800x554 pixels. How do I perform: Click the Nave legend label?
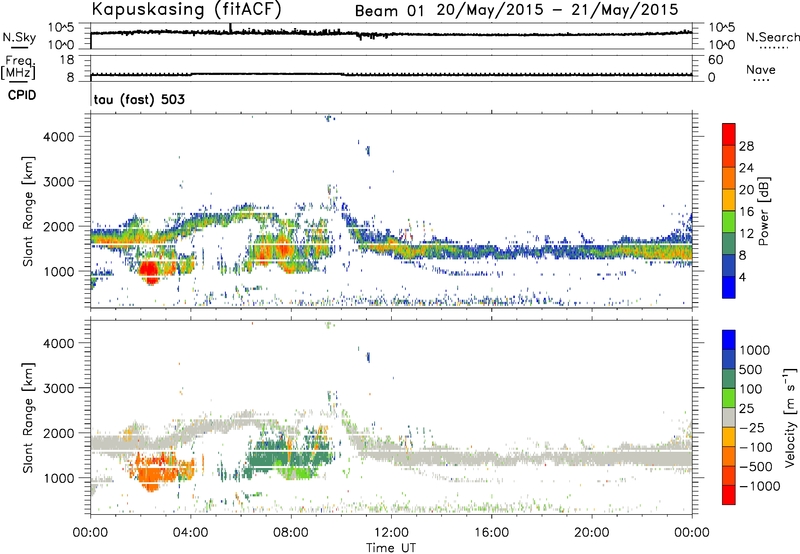tap(761, 70)
